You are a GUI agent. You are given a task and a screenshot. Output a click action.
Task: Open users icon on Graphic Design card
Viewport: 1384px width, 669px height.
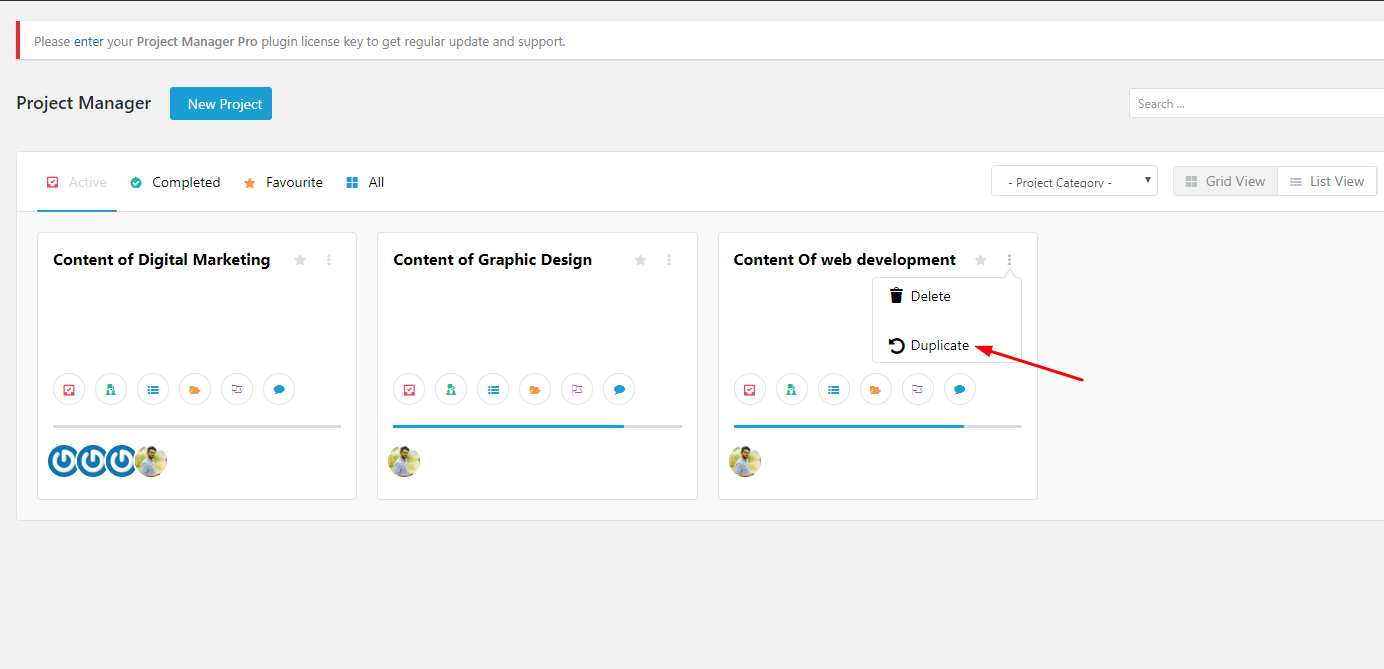coord(451,390)
